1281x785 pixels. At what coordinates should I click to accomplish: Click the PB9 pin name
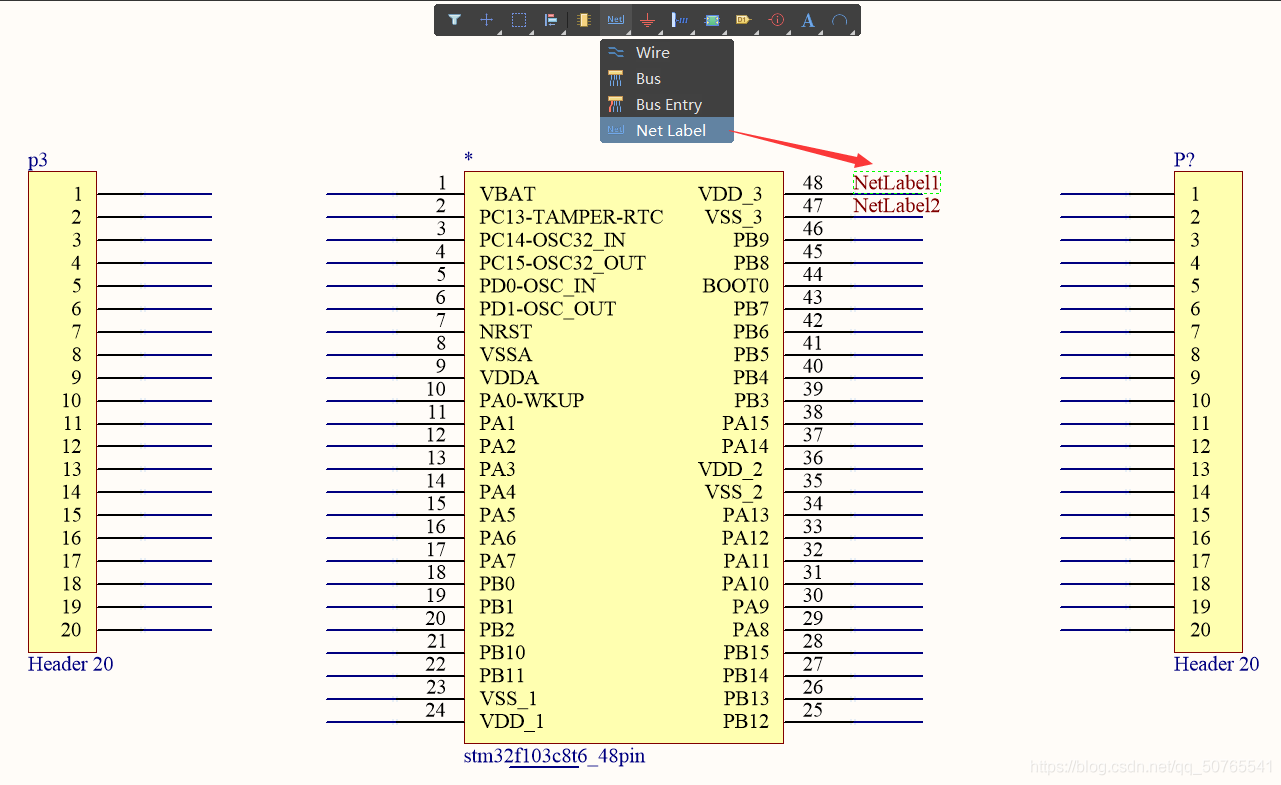(751, 241)
